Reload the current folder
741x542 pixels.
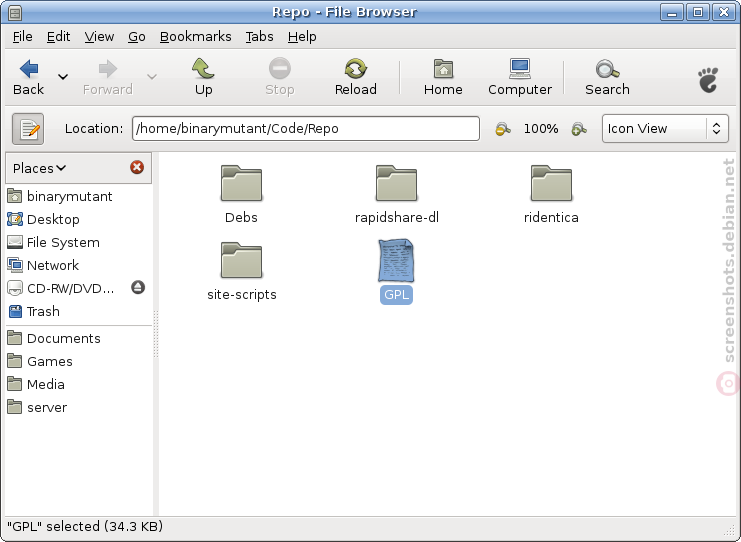(355, 77)
